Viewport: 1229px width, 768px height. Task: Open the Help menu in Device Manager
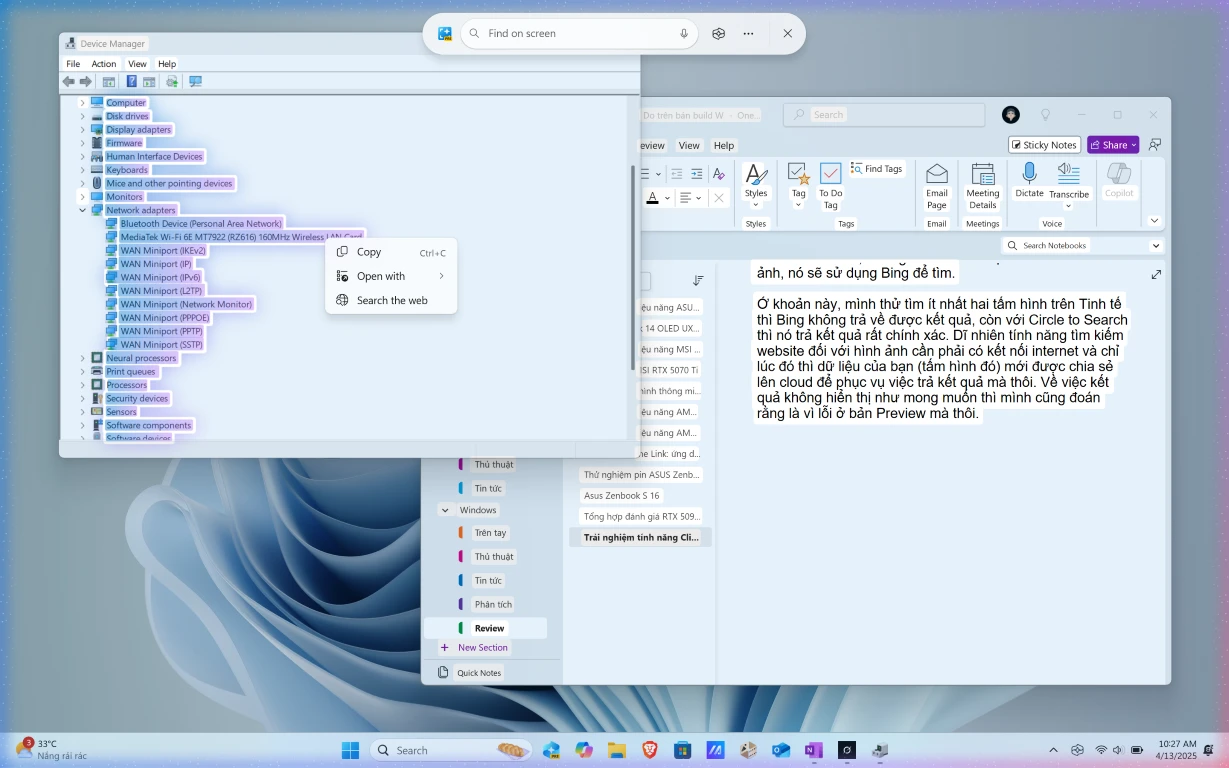coord(167,64)
